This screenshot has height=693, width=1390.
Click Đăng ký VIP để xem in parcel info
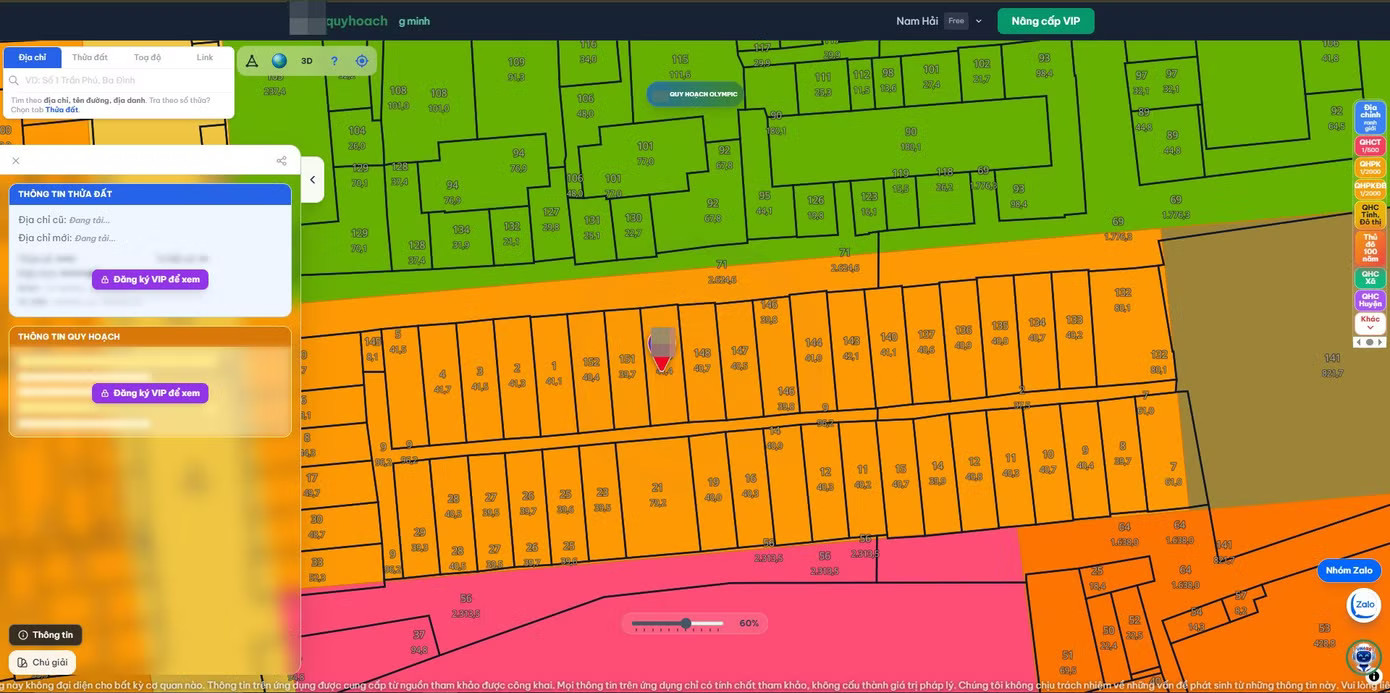pos(150,279)
